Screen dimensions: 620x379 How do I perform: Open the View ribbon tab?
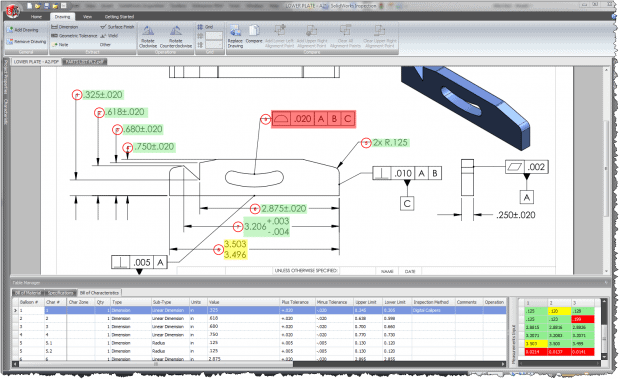pos(87,17)
